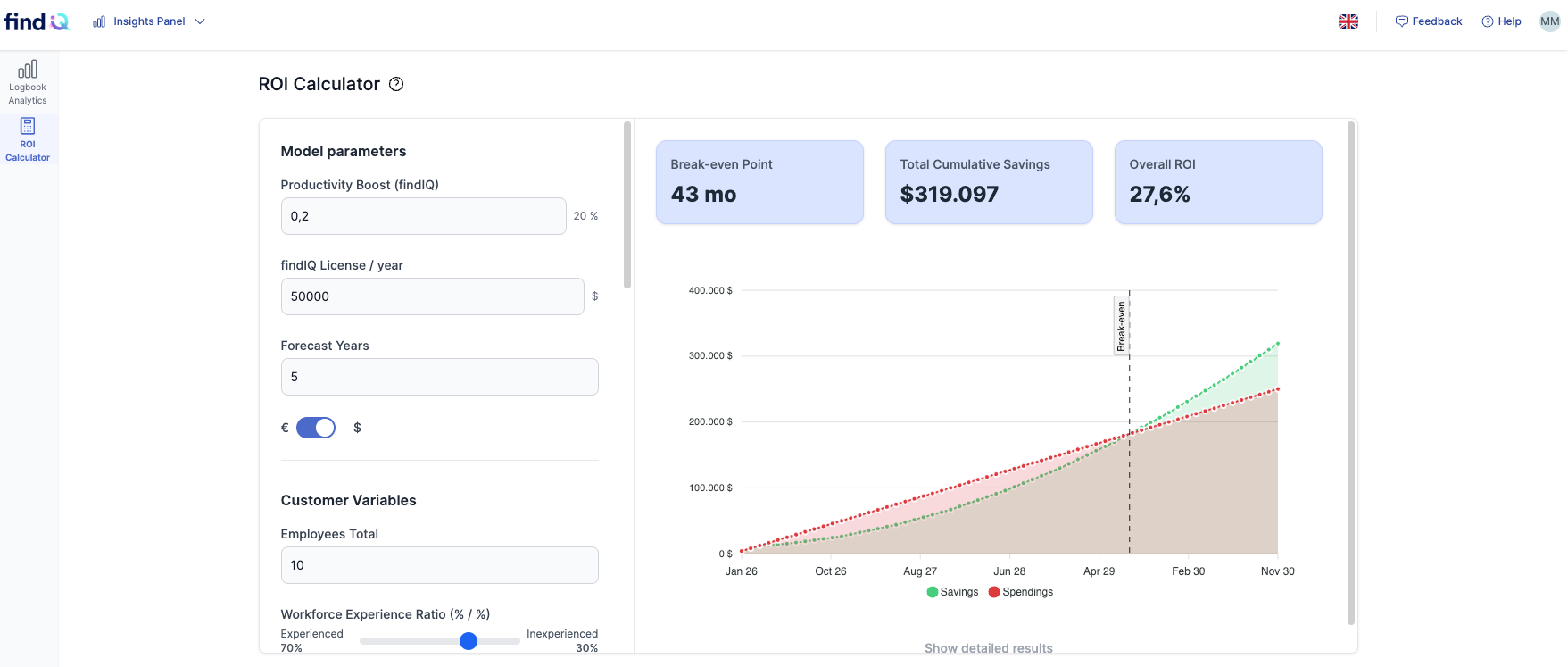Click Show detailed results
Image resolution: width=1568 pixels, height=667 pixels.
coord(988,648)
